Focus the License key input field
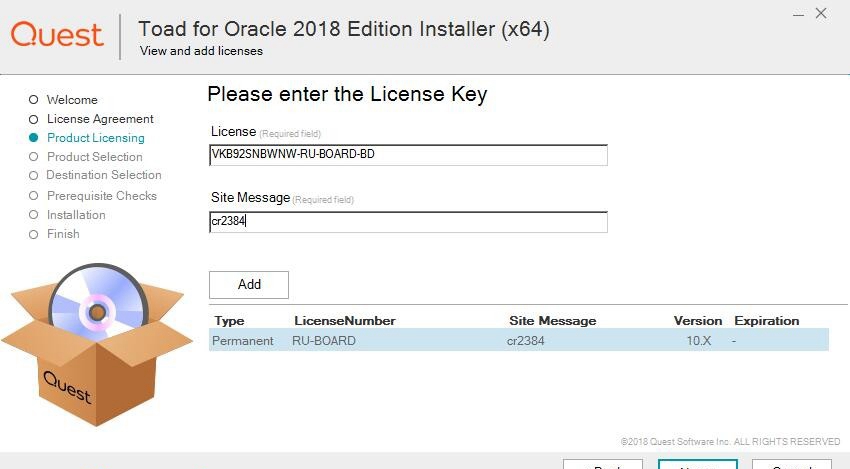This screenshot has height=469, width=850. [408, 155]
